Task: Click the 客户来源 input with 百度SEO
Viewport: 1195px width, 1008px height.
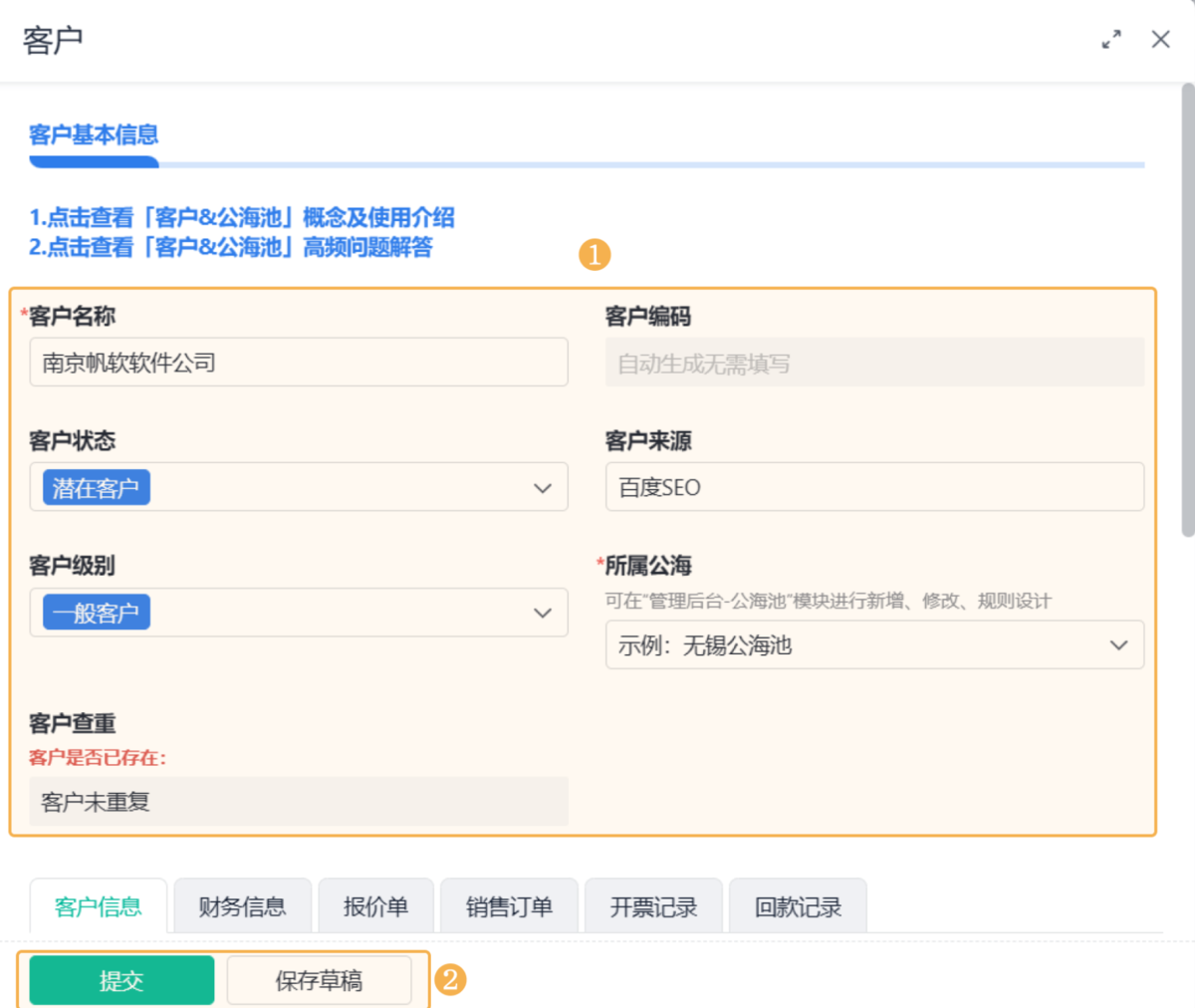Action: pyautogui.click(x=874, y=487)
